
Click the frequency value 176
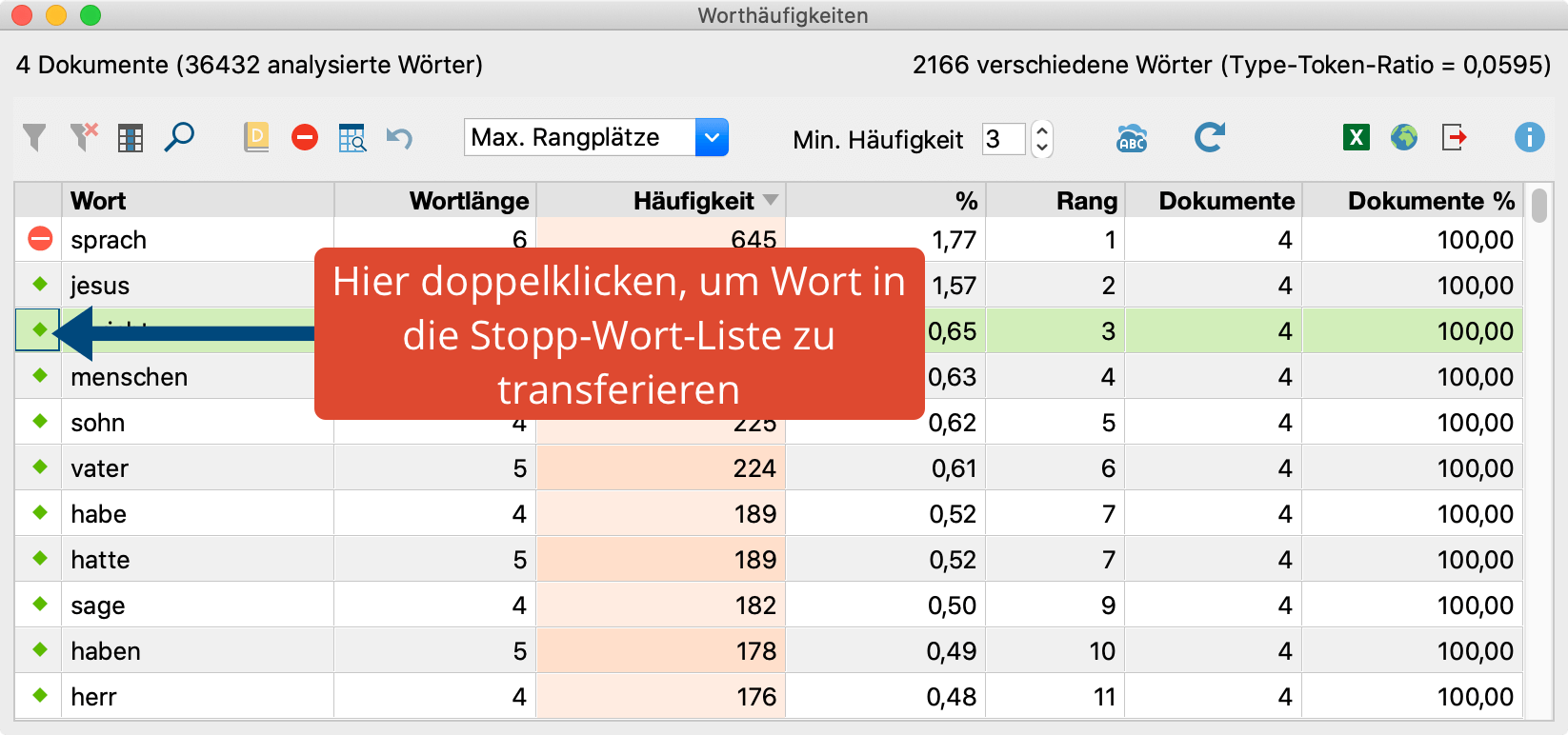pyautogui.click(x=756, y=697)
